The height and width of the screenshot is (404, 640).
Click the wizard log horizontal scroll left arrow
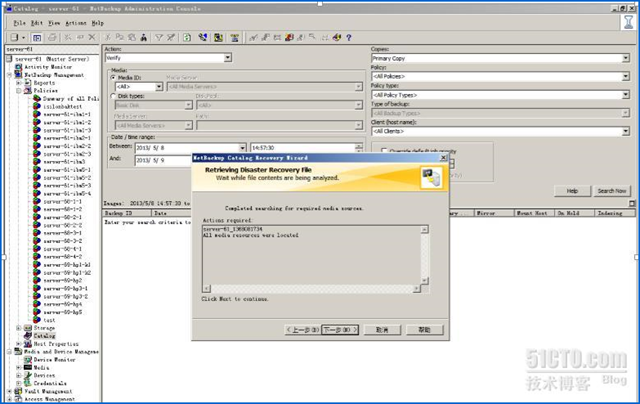point(207,289)
